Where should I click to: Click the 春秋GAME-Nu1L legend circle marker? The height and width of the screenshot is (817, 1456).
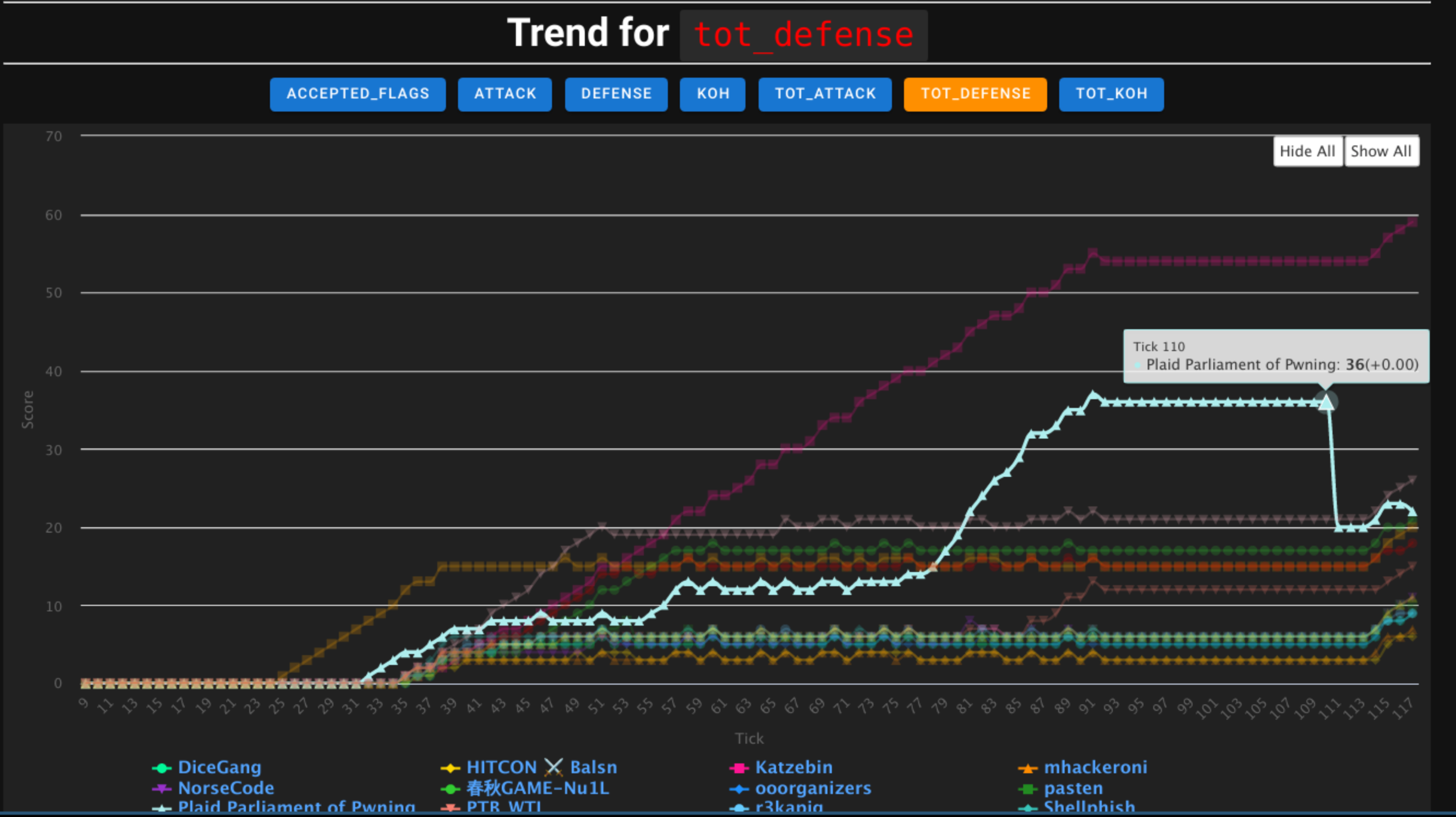pyautogui.click(x=450, y=789)
